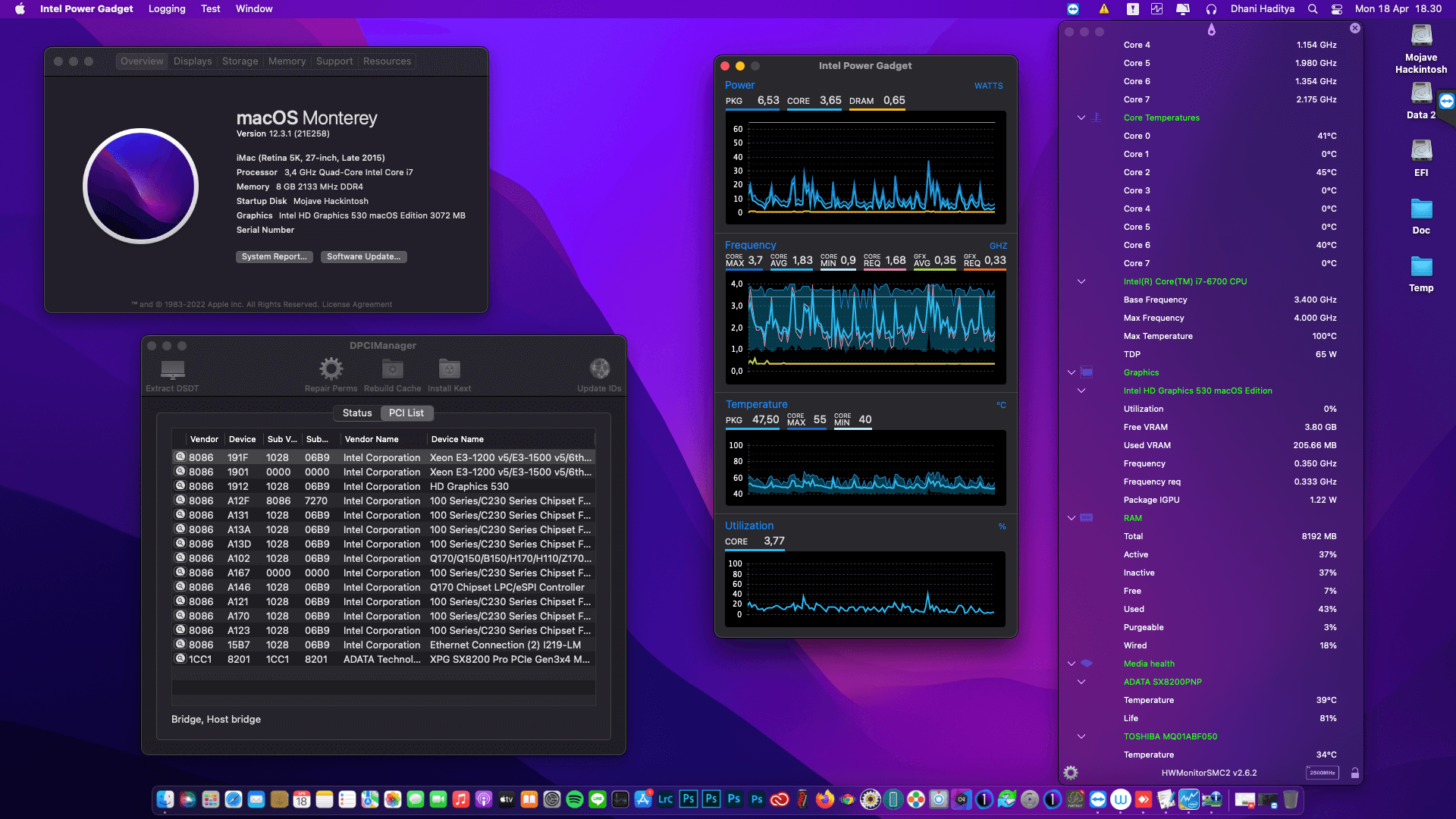This screenshot has height=819, width=1456.
Task: Click the System Report button
Action: coord(274,257)
